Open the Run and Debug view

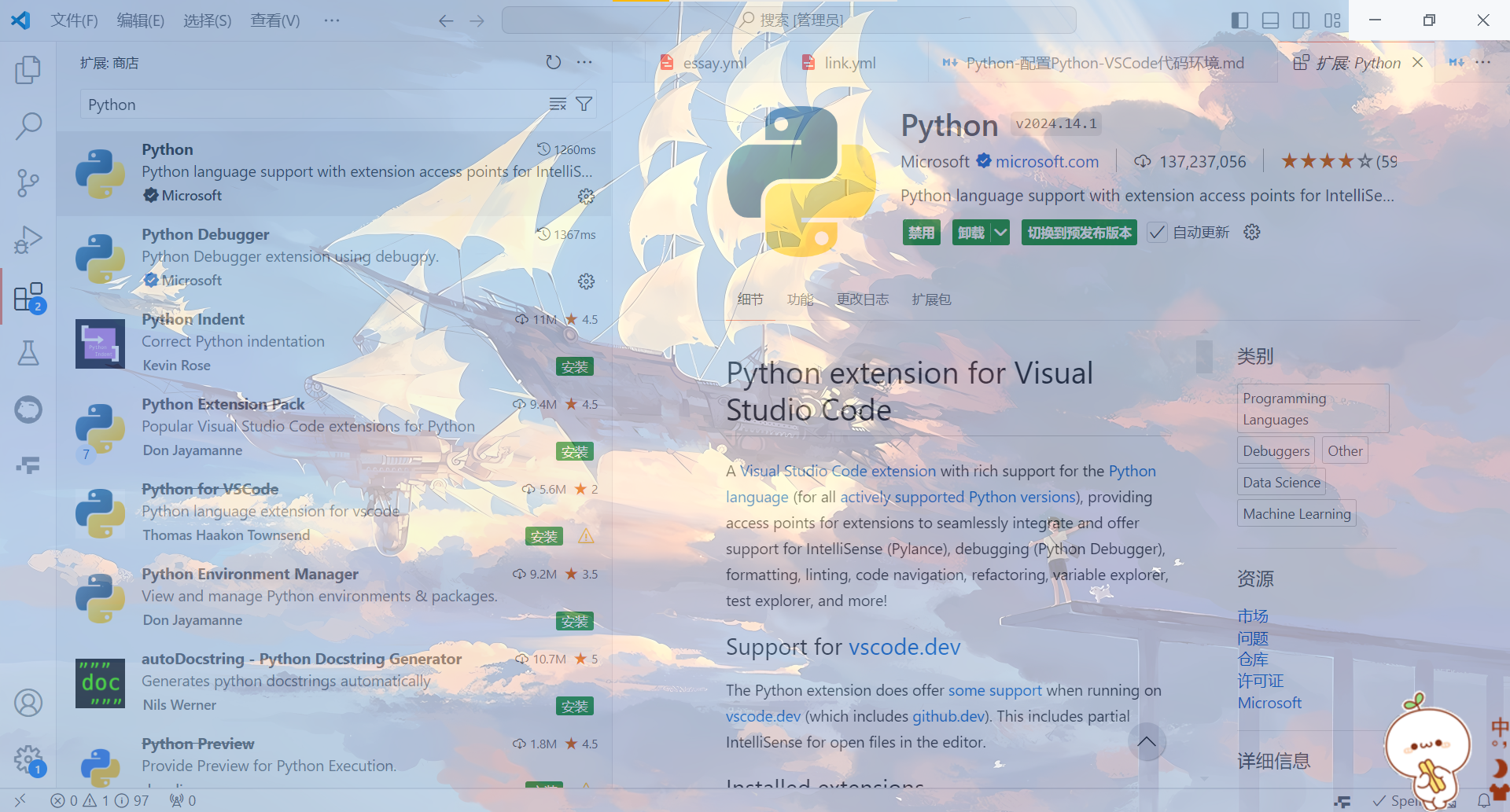click(28, 240)
